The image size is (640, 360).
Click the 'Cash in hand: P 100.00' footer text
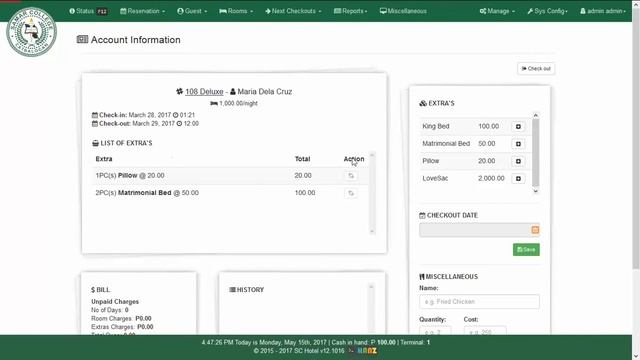[x=364, y=342]
